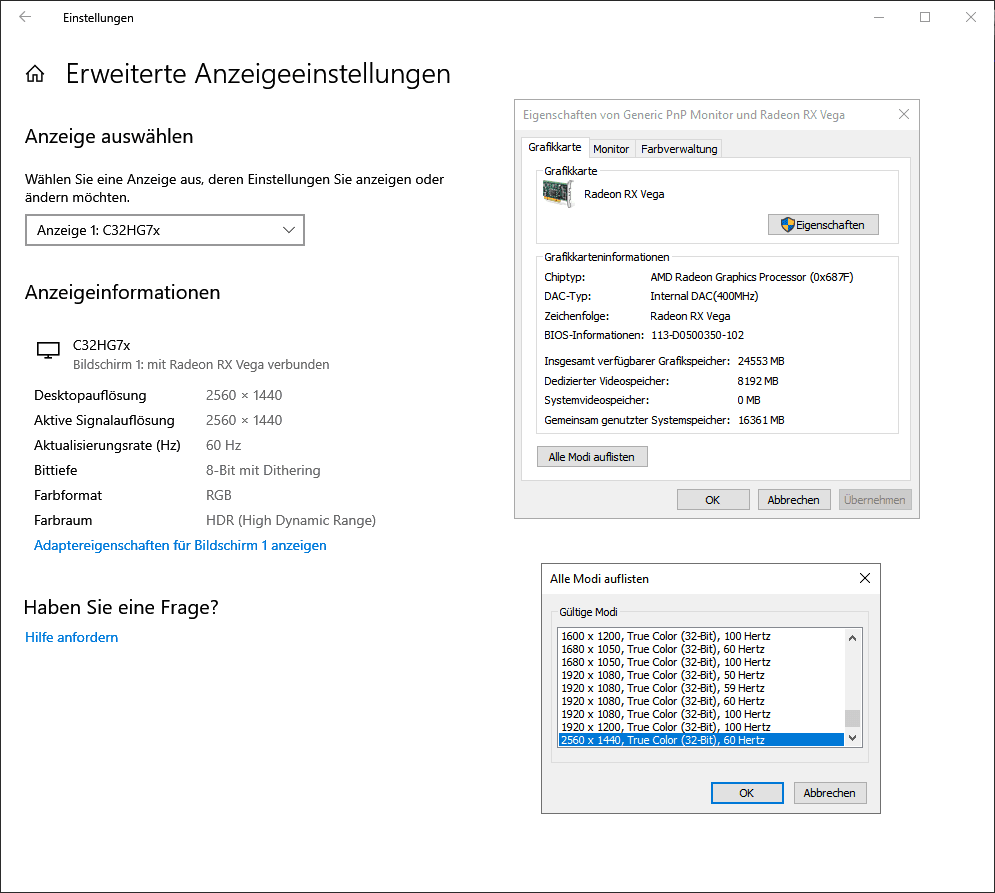Click the monitor icon next to C32HG7x

point(48,350)
